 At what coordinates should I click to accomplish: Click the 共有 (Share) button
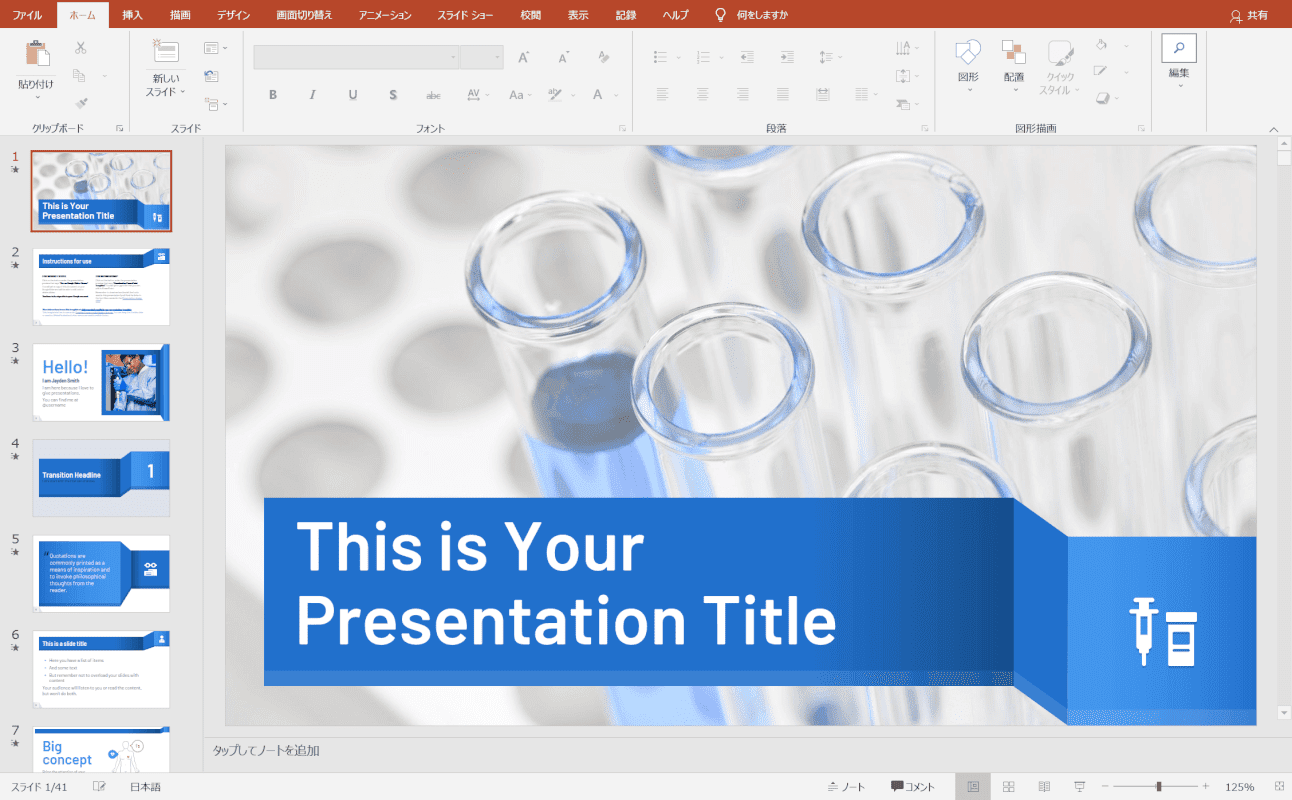pyautogui.click(x=1249, y=15)
